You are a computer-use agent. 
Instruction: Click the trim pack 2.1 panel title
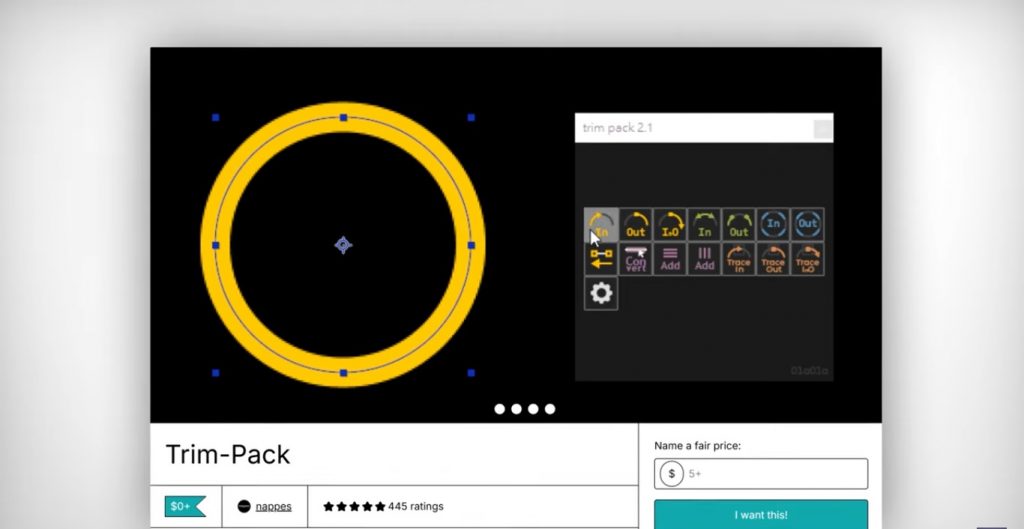617,128
